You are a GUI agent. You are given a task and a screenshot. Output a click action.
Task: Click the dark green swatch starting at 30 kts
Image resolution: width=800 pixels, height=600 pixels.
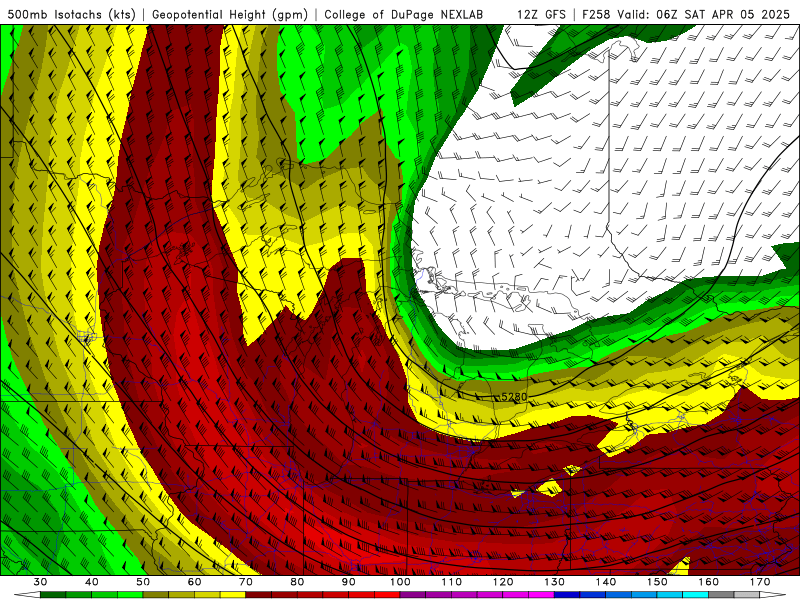53,595
